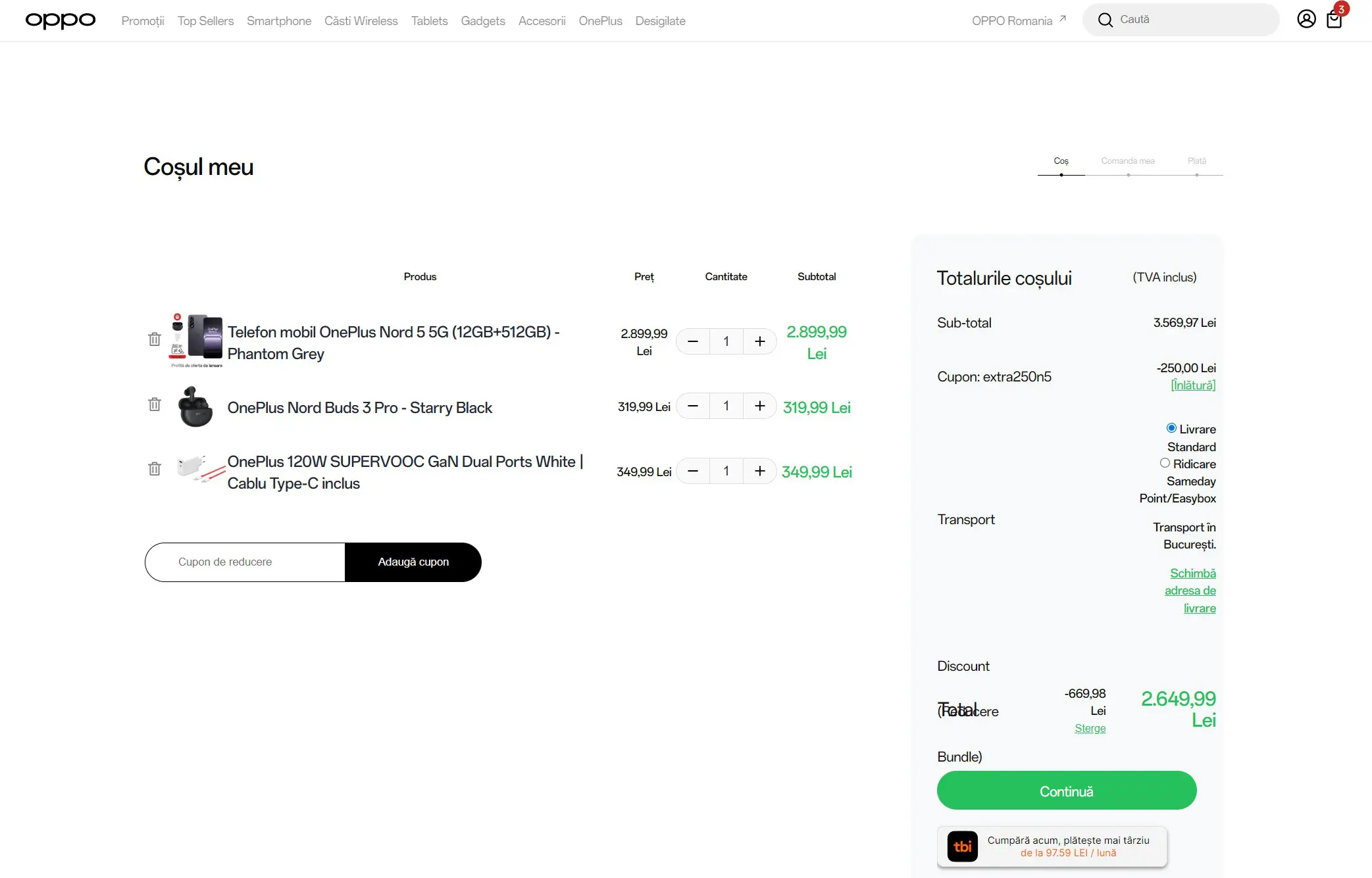The width and height of the screenshot is (1372, 878).
Task: Select the Coș checkout step
Action: point(1061,161)
